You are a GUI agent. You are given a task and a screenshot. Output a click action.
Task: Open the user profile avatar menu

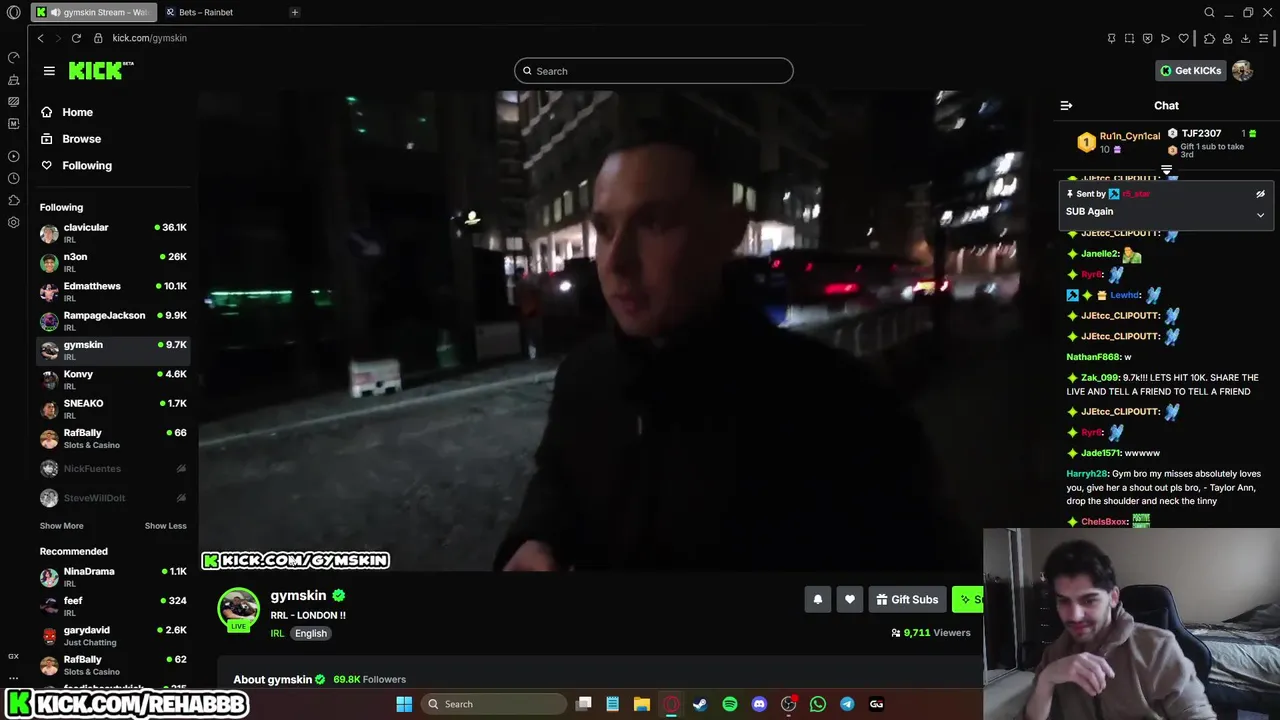pos(1242,70)
